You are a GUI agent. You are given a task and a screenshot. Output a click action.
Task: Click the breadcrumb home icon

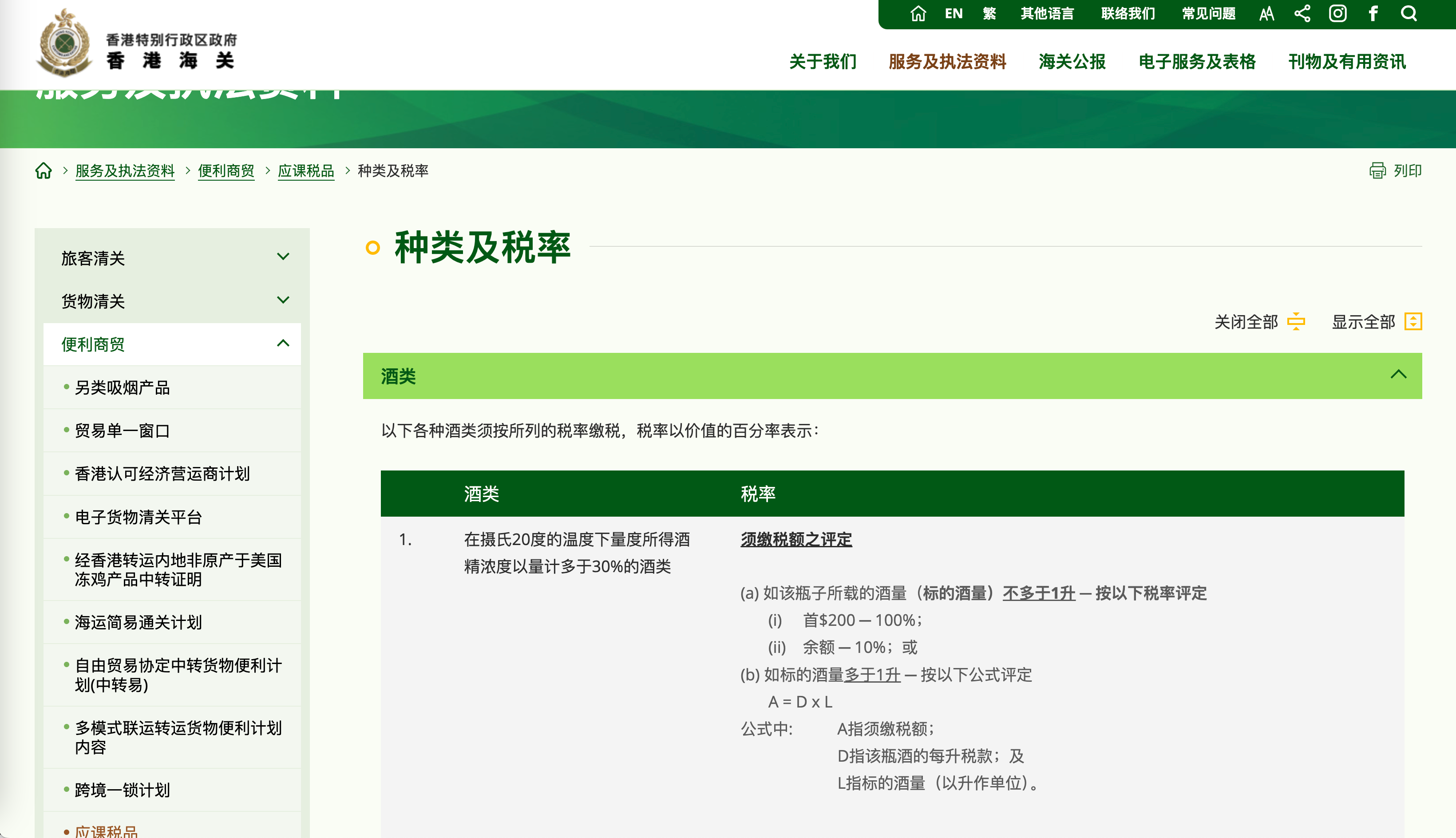[44, 170]
